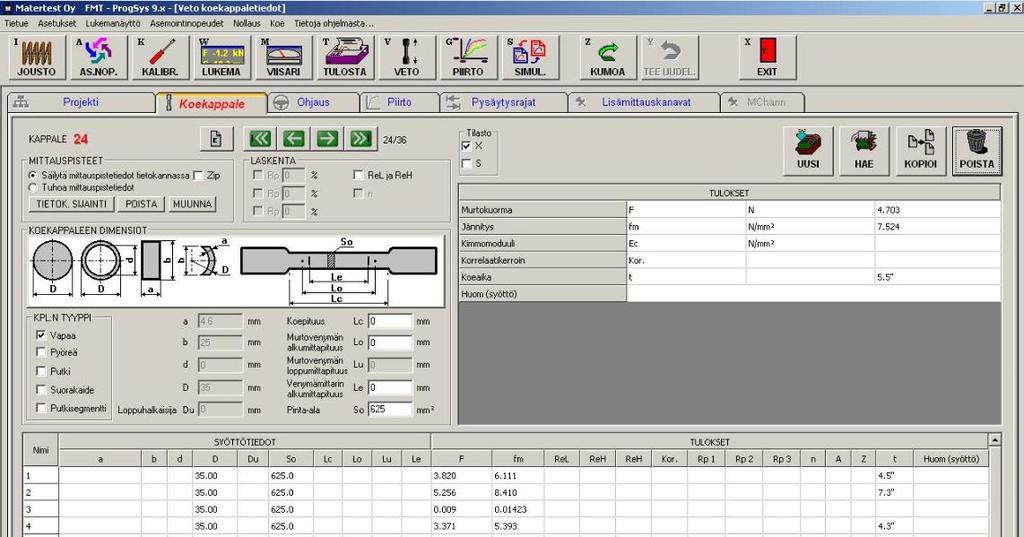This screenshot has width=1024, height=537.
Task: Jump to last specimen with double-right arrow
Action: tap(360, 138)
